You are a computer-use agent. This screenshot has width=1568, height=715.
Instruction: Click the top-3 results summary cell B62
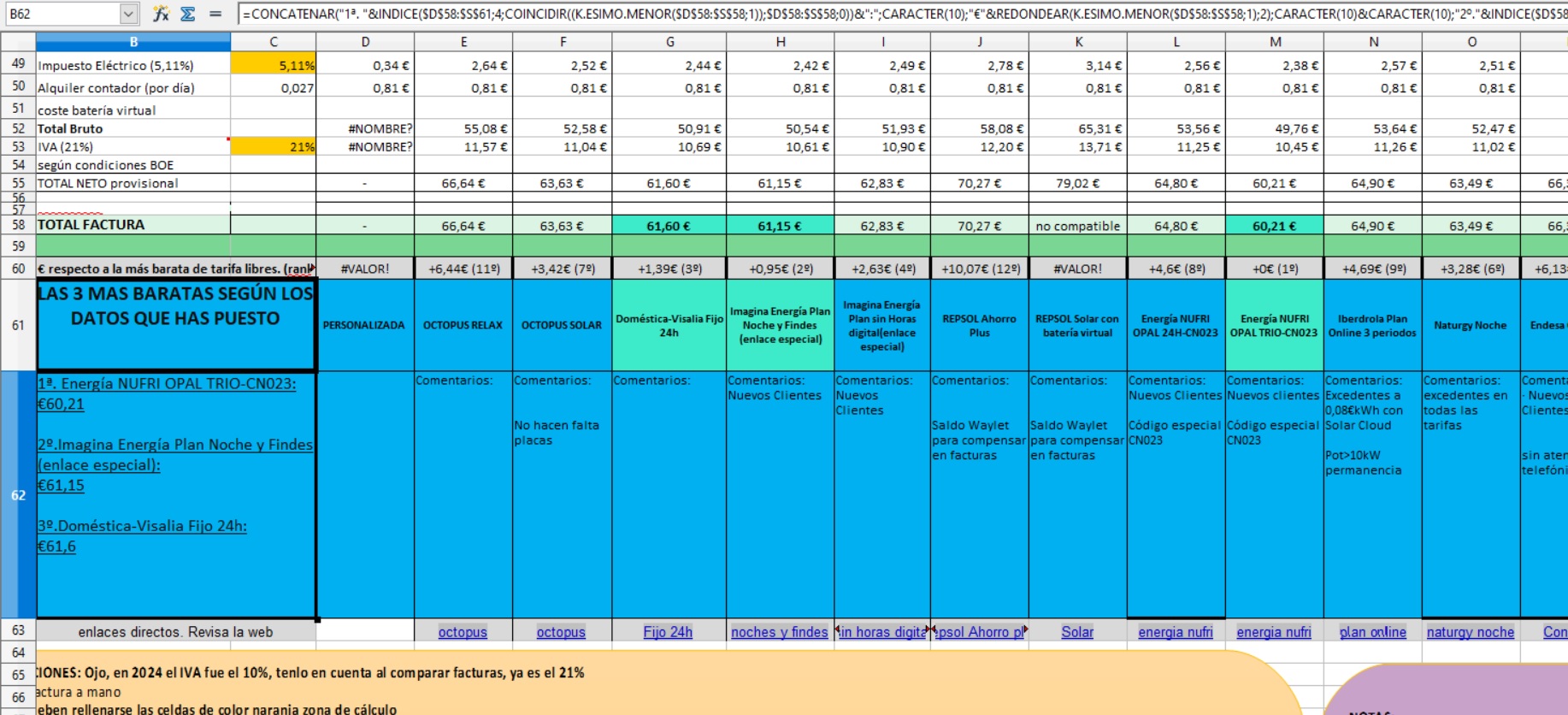click(176, 494)
